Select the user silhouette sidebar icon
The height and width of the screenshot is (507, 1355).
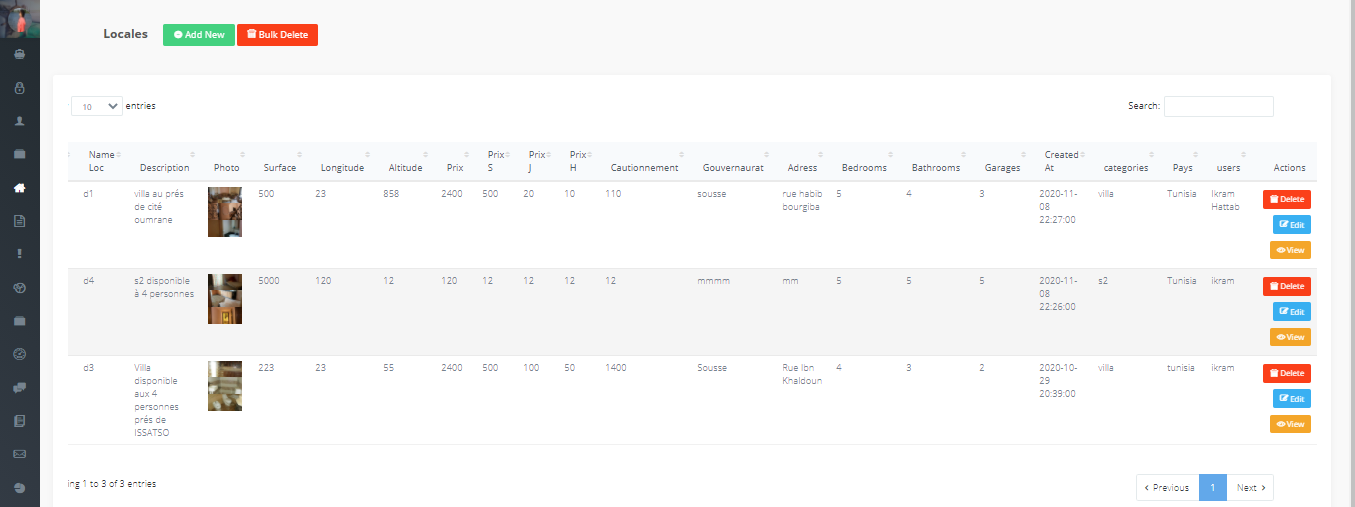point(19,121)
